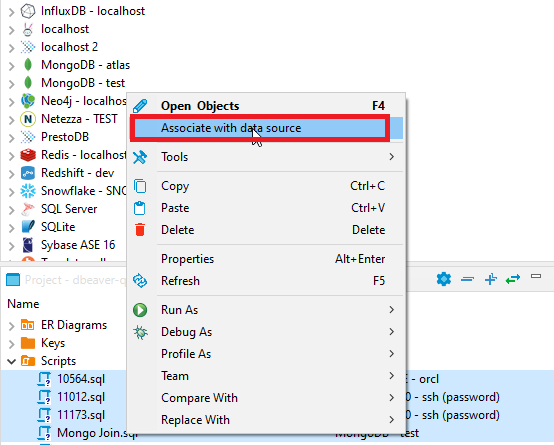This screenshot has width=554, height=445.
Task: Collapse the Scripts folder
Action: click(12, 361)
